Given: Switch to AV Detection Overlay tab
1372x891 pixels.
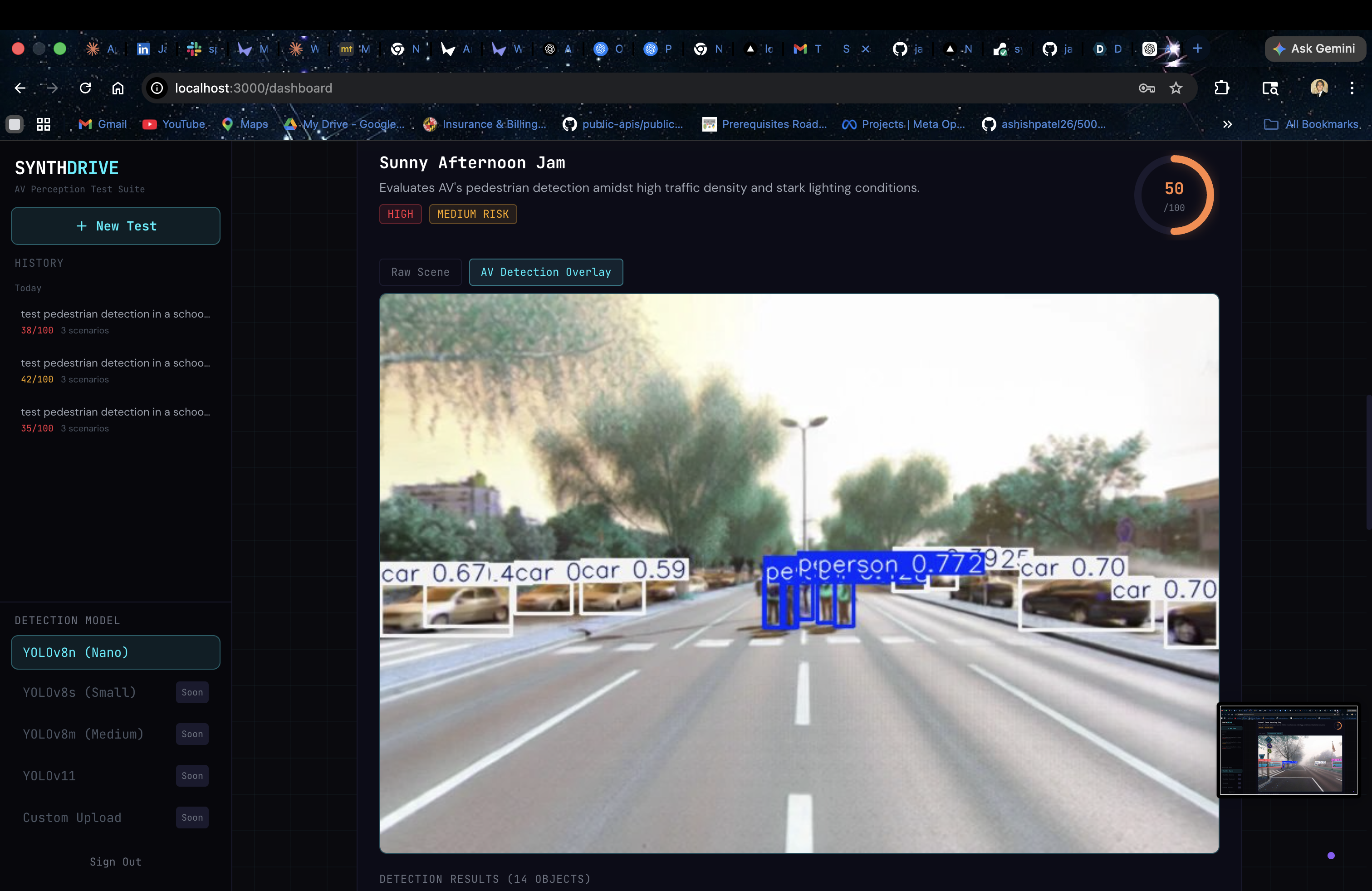Looking at the screenshot, I should (545, 272).
